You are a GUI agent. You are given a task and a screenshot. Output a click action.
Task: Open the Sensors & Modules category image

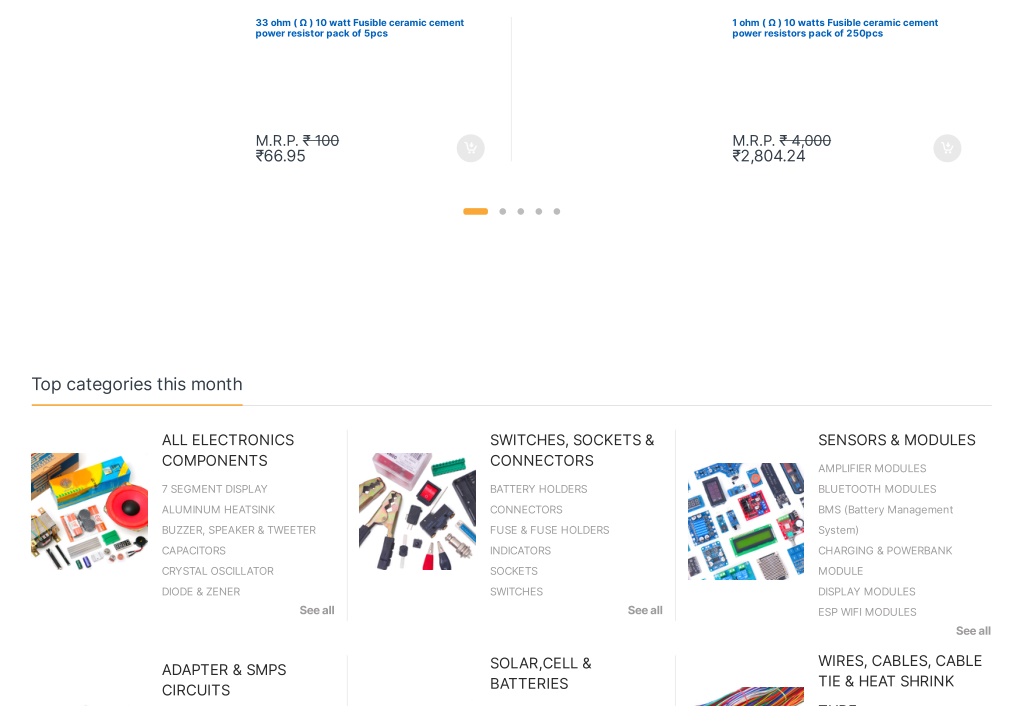tap(746, 521)
